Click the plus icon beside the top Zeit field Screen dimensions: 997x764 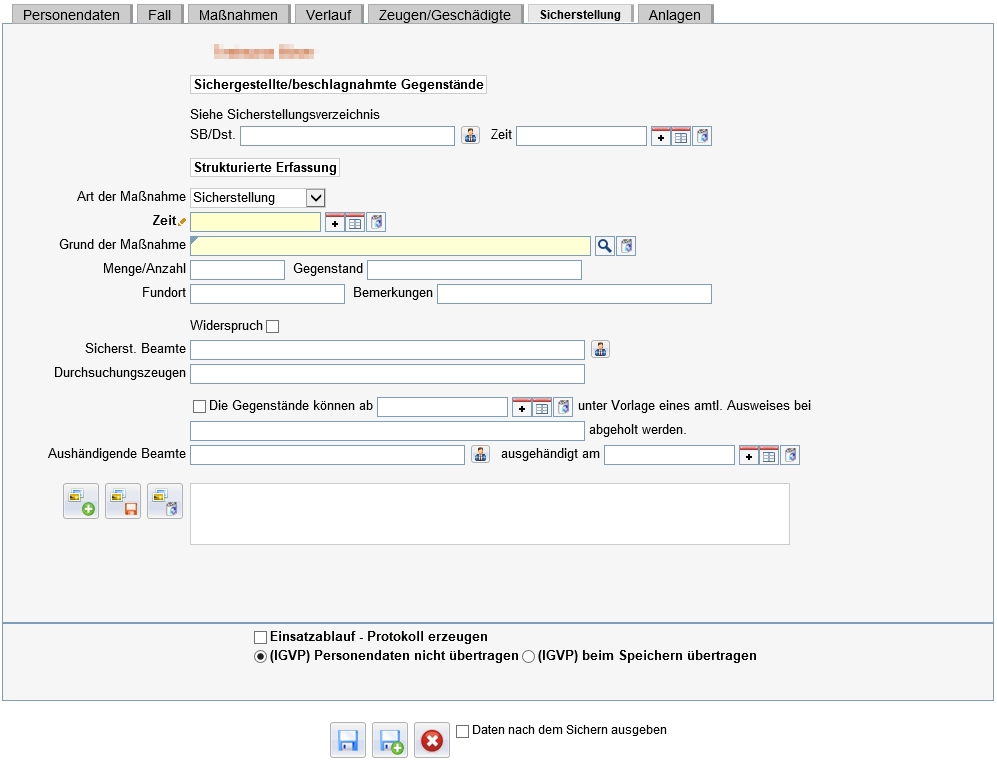point(661,136)
